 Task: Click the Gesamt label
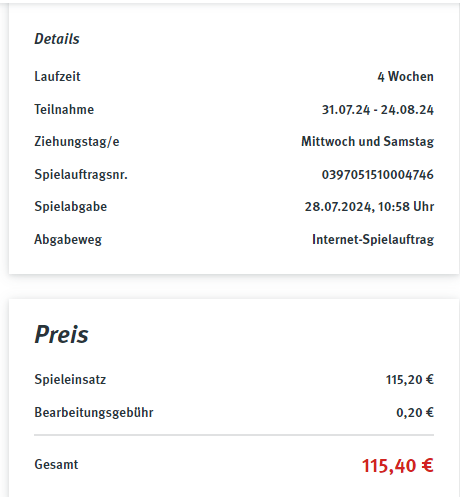pyautogui.click(x=56, y=465)
